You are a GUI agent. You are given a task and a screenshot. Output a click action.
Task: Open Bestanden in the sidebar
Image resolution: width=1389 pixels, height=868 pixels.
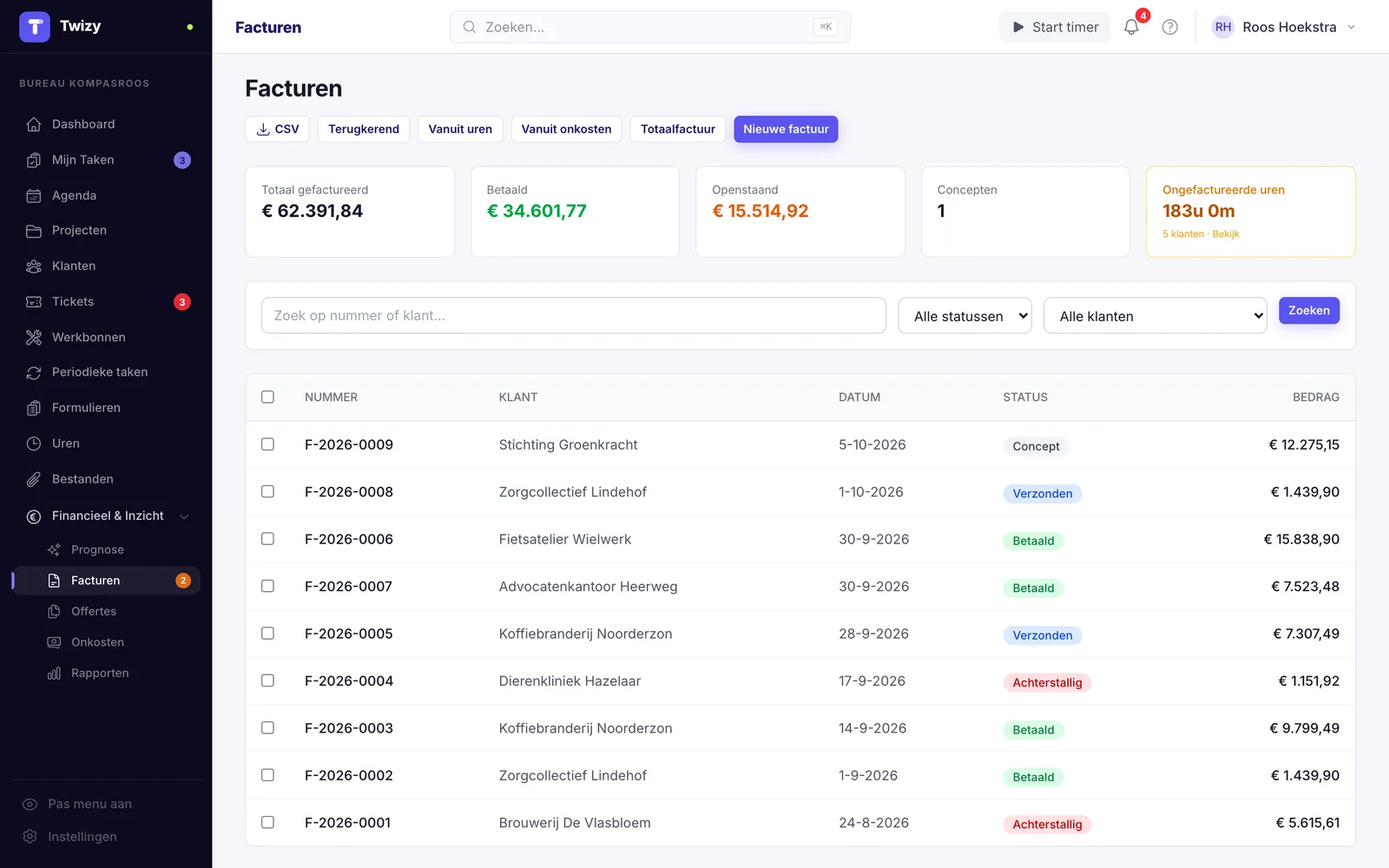point(106,478)
